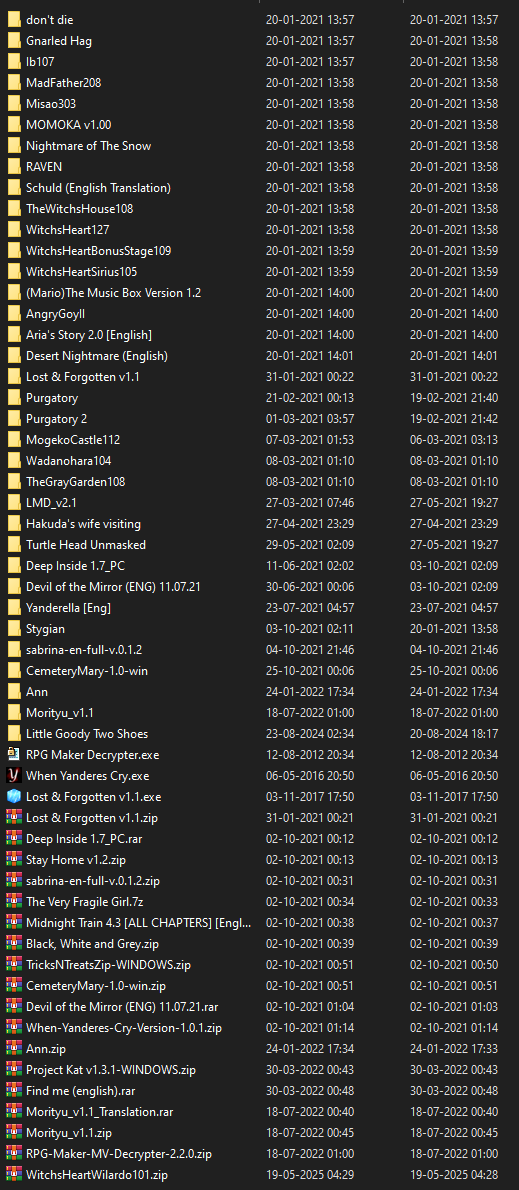Click the AngryGoyll folder icon
519x1190 pixels.
click(14, 313)
